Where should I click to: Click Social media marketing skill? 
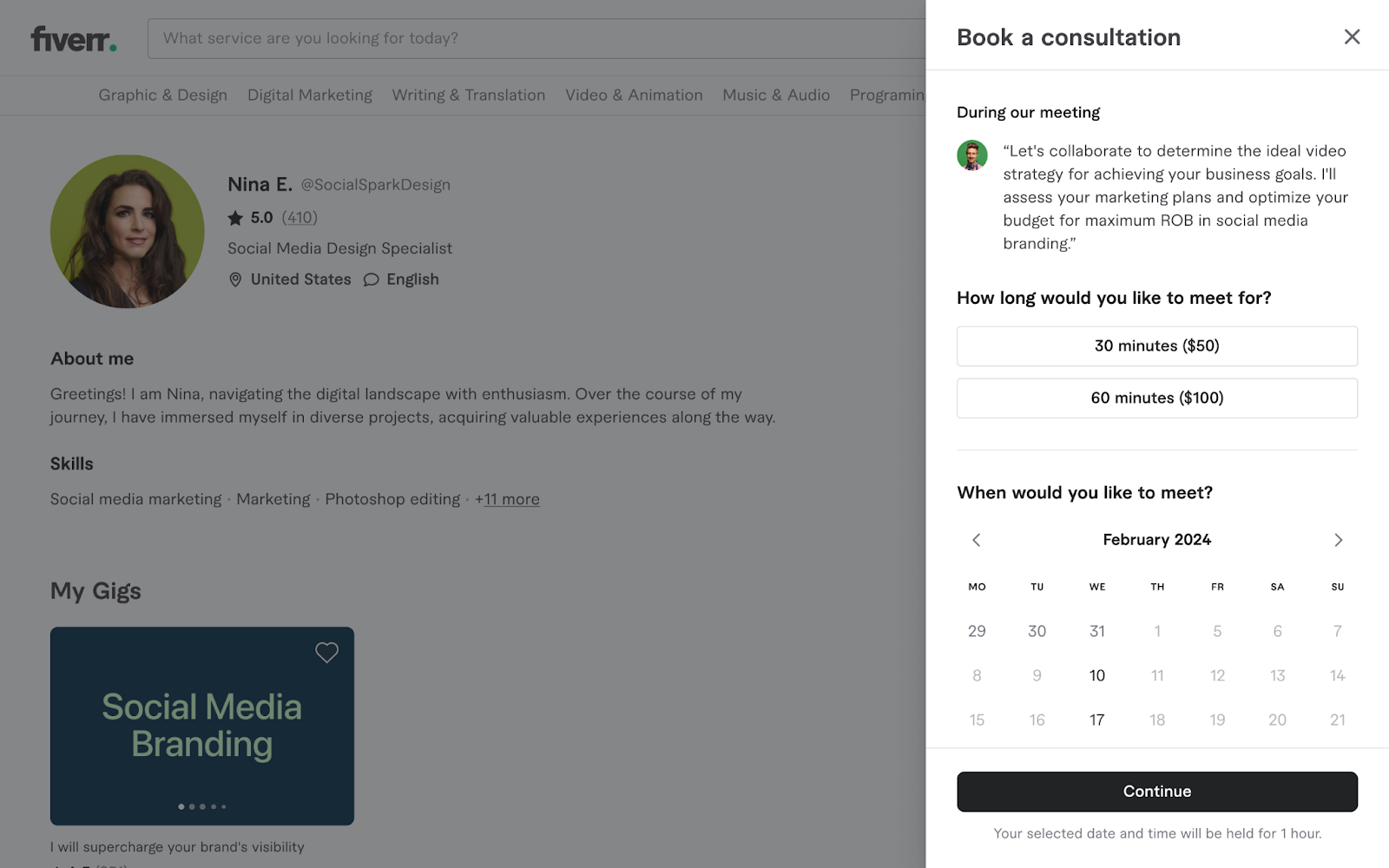(x=136, y=500)
